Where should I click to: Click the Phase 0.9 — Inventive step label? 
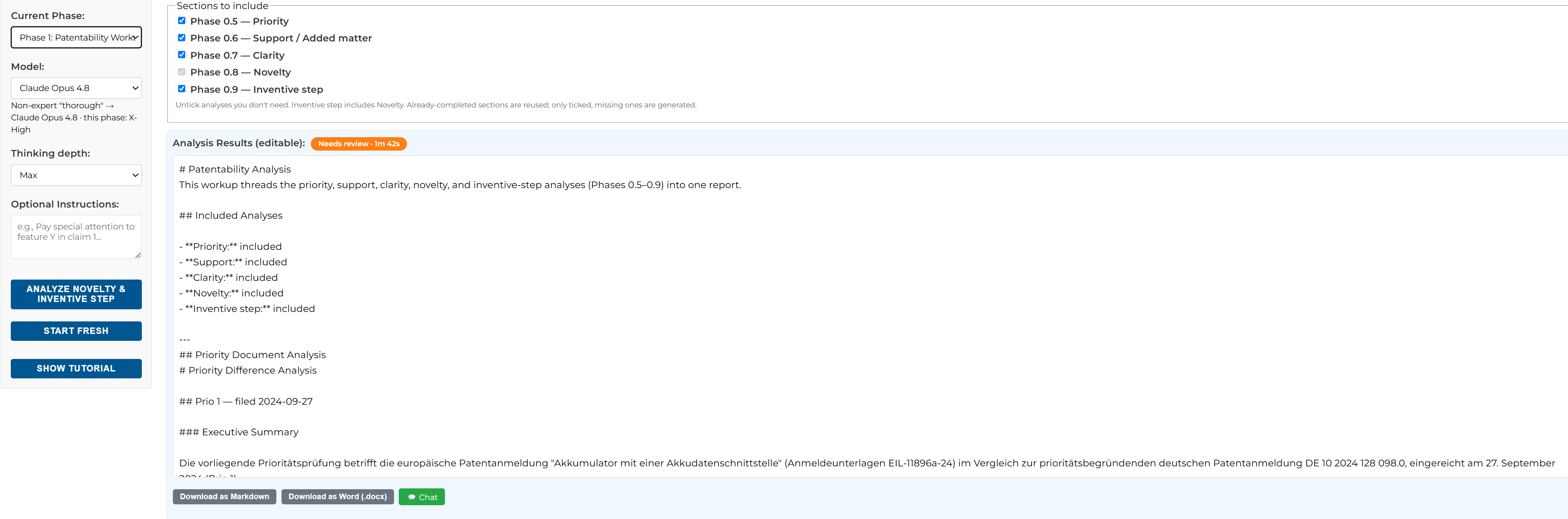coord(257,89)
